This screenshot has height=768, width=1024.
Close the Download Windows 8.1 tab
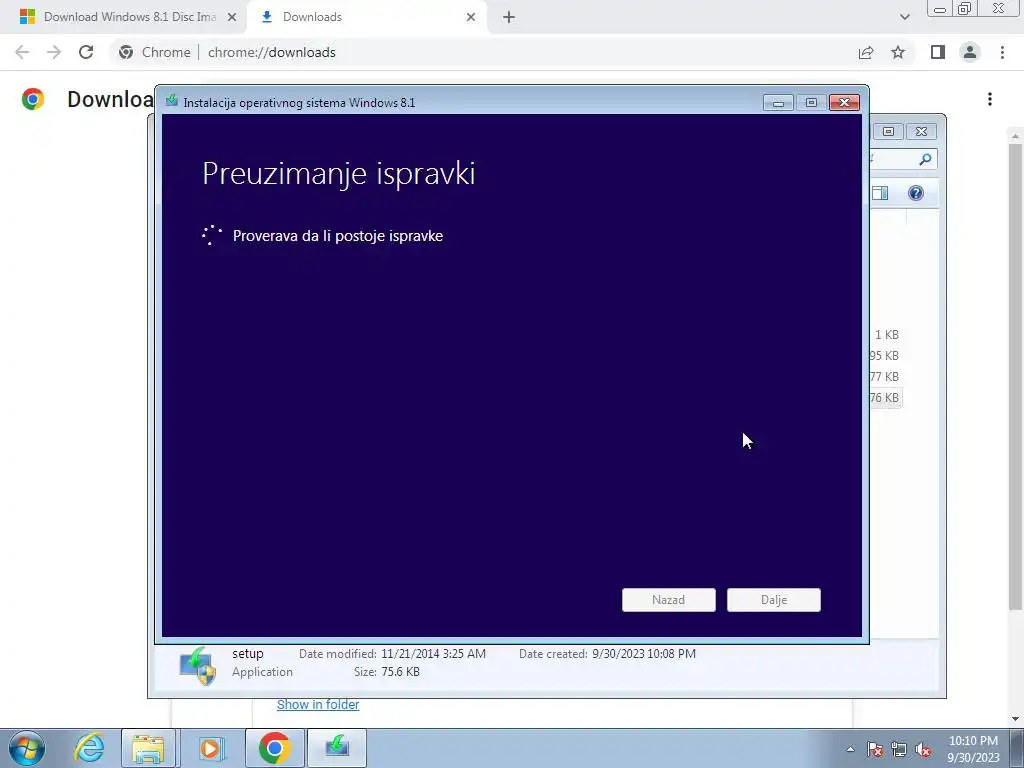pyautogui.click(x=232, y=17)
